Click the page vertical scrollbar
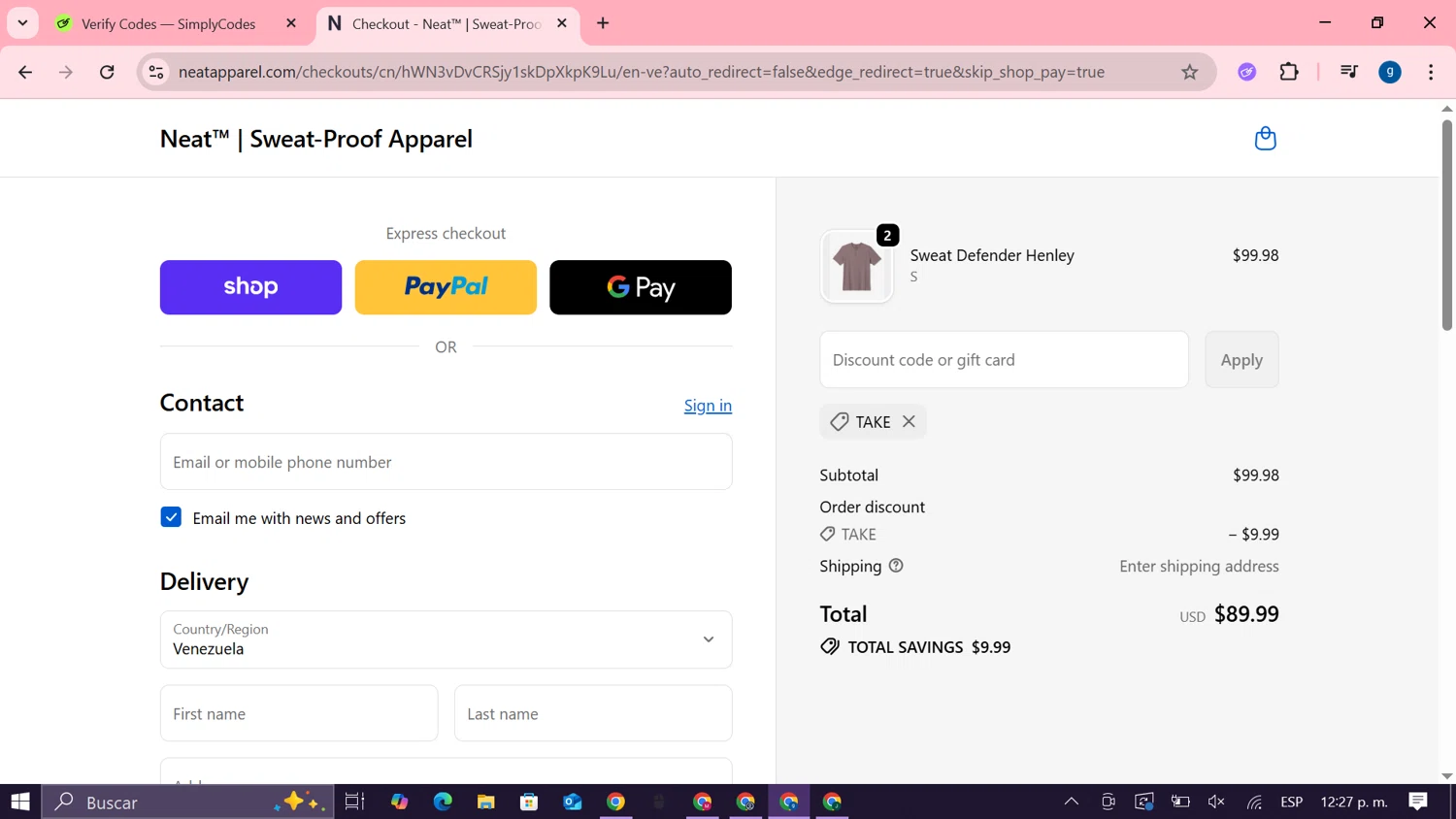Viewport: 1456px width, 819px height. [1446, 225]
